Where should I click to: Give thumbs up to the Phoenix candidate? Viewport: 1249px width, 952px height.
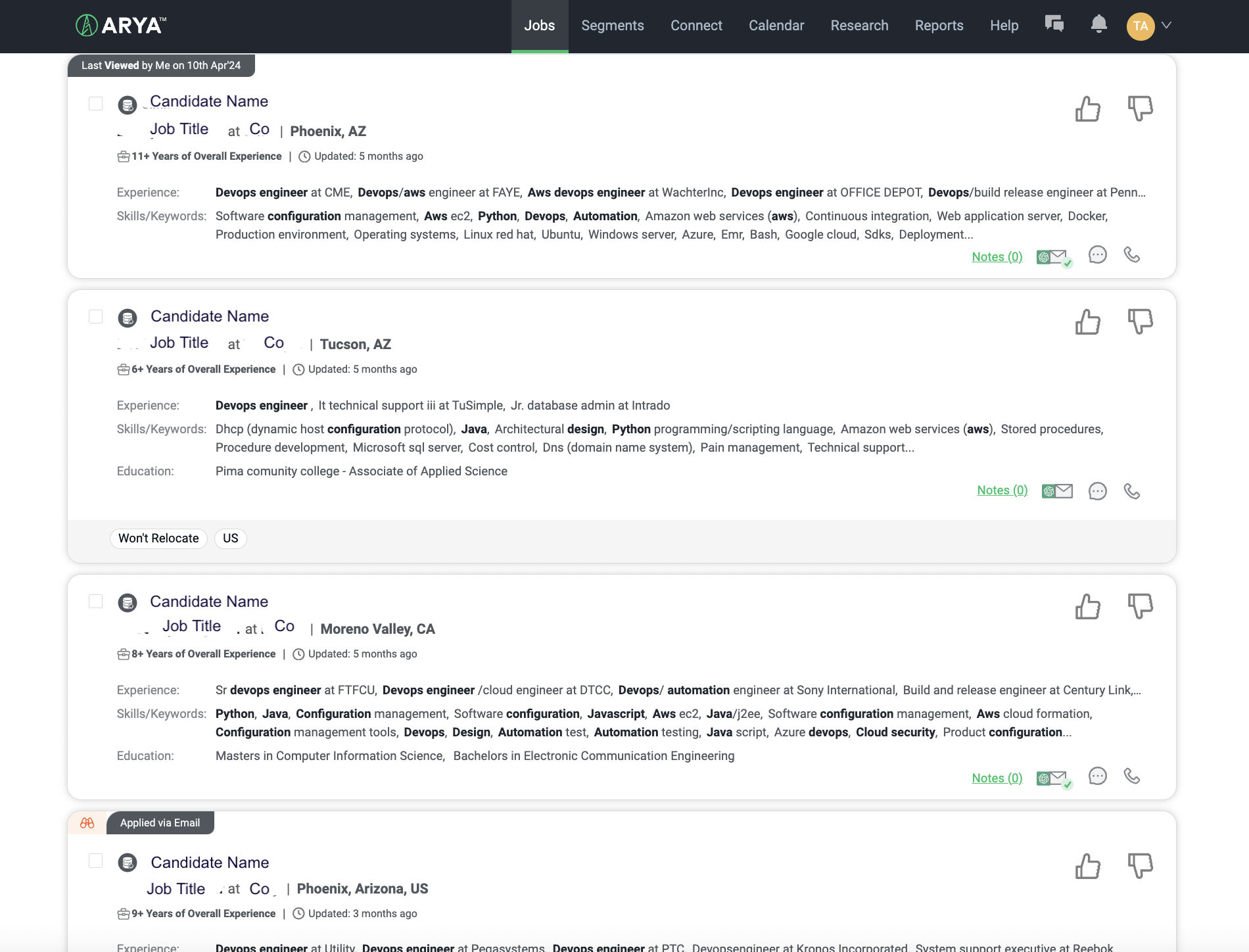click(1087, 110)
